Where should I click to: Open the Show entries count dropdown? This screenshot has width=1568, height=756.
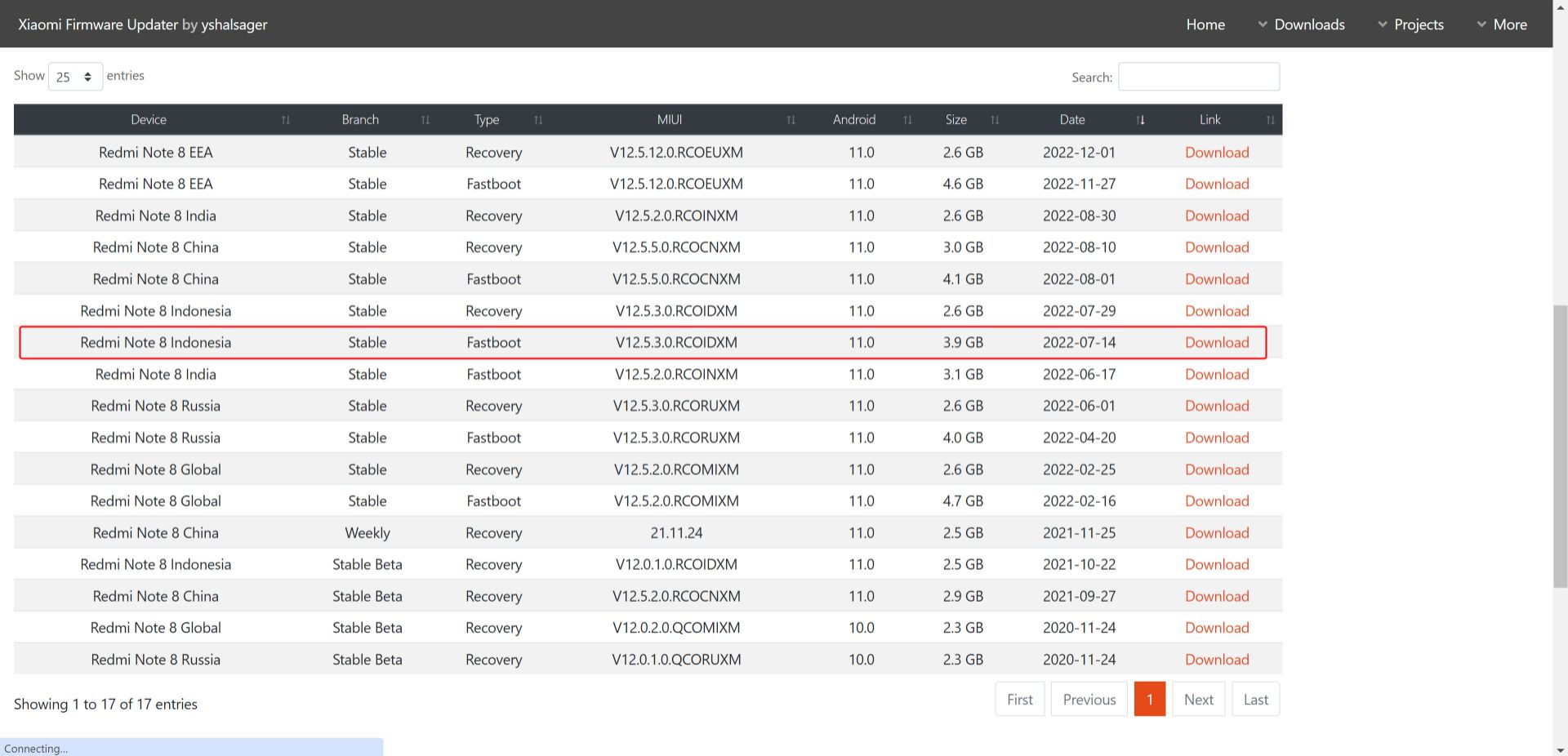point(75,77)
